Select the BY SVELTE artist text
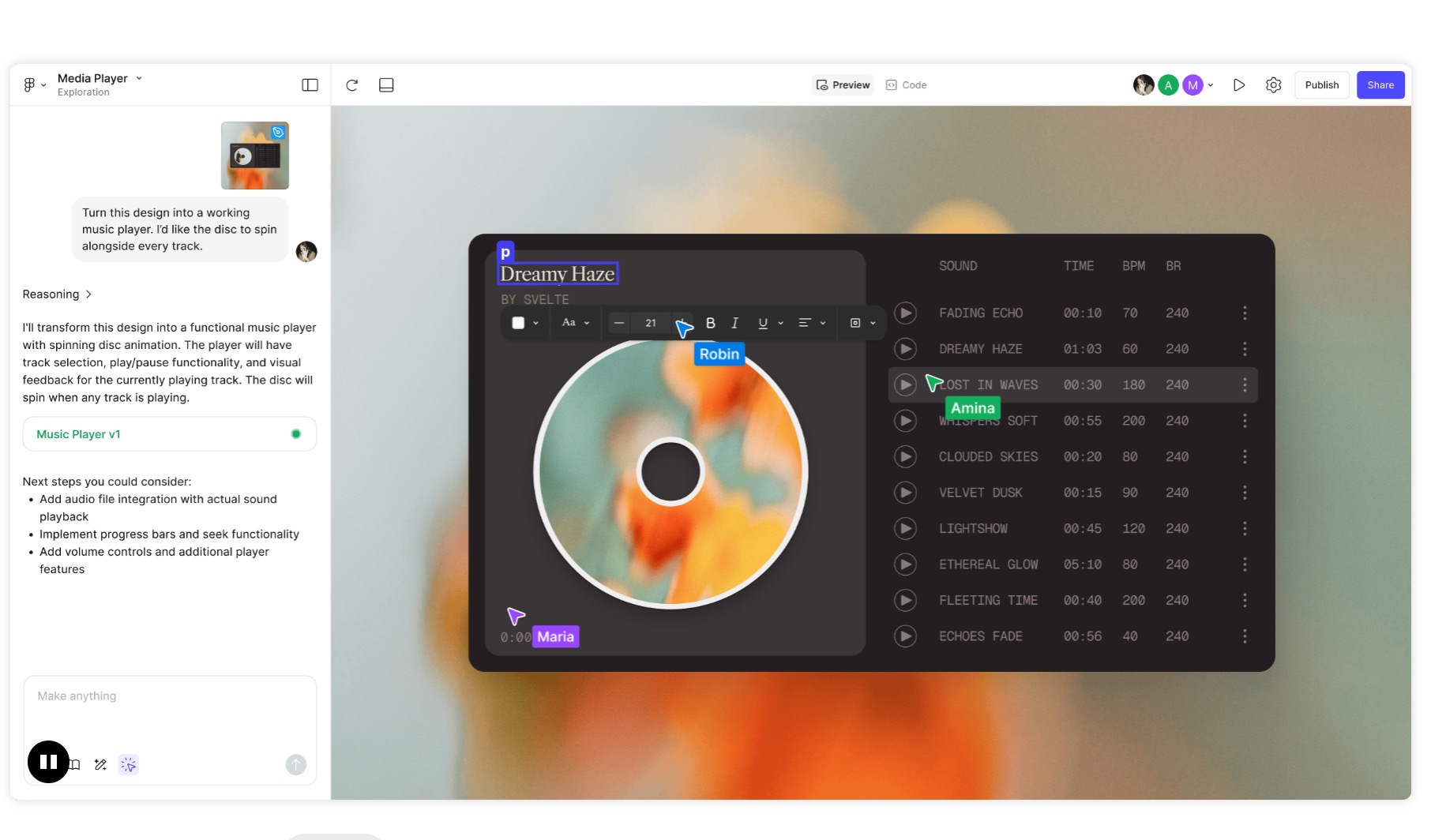 point(535,300)
